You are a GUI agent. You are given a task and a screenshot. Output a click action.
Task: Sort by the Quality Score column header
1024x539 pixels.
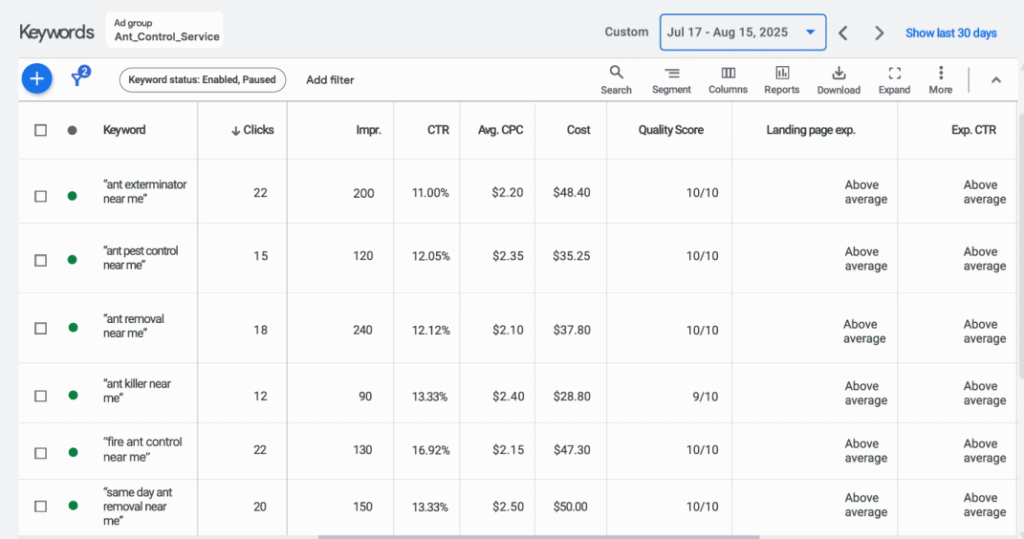pyautogui.click(x=671, y=130)
